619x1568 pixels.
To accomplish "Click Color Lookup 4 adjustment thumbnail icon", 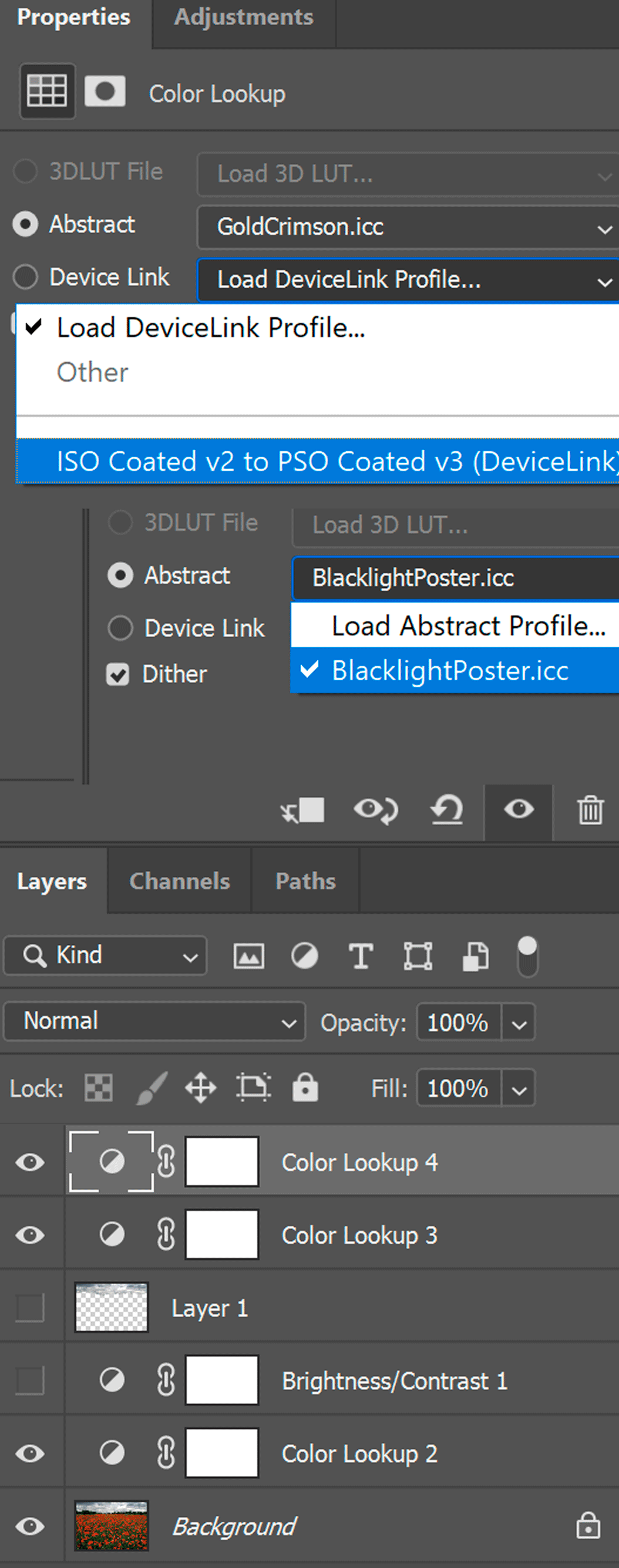I will [x=112, y=1162].
